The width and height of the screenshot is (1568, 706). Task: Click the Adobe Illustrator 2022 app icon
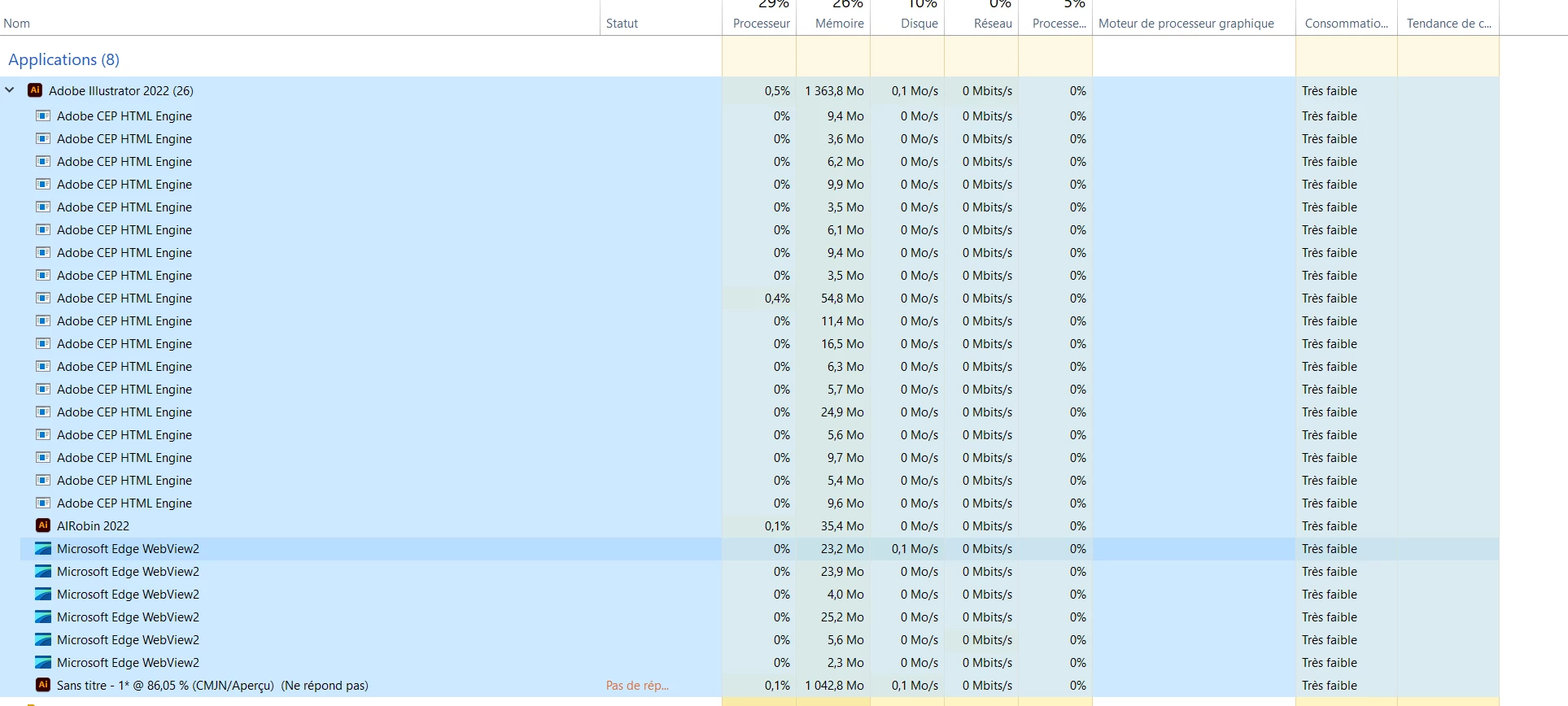[35, 90]
